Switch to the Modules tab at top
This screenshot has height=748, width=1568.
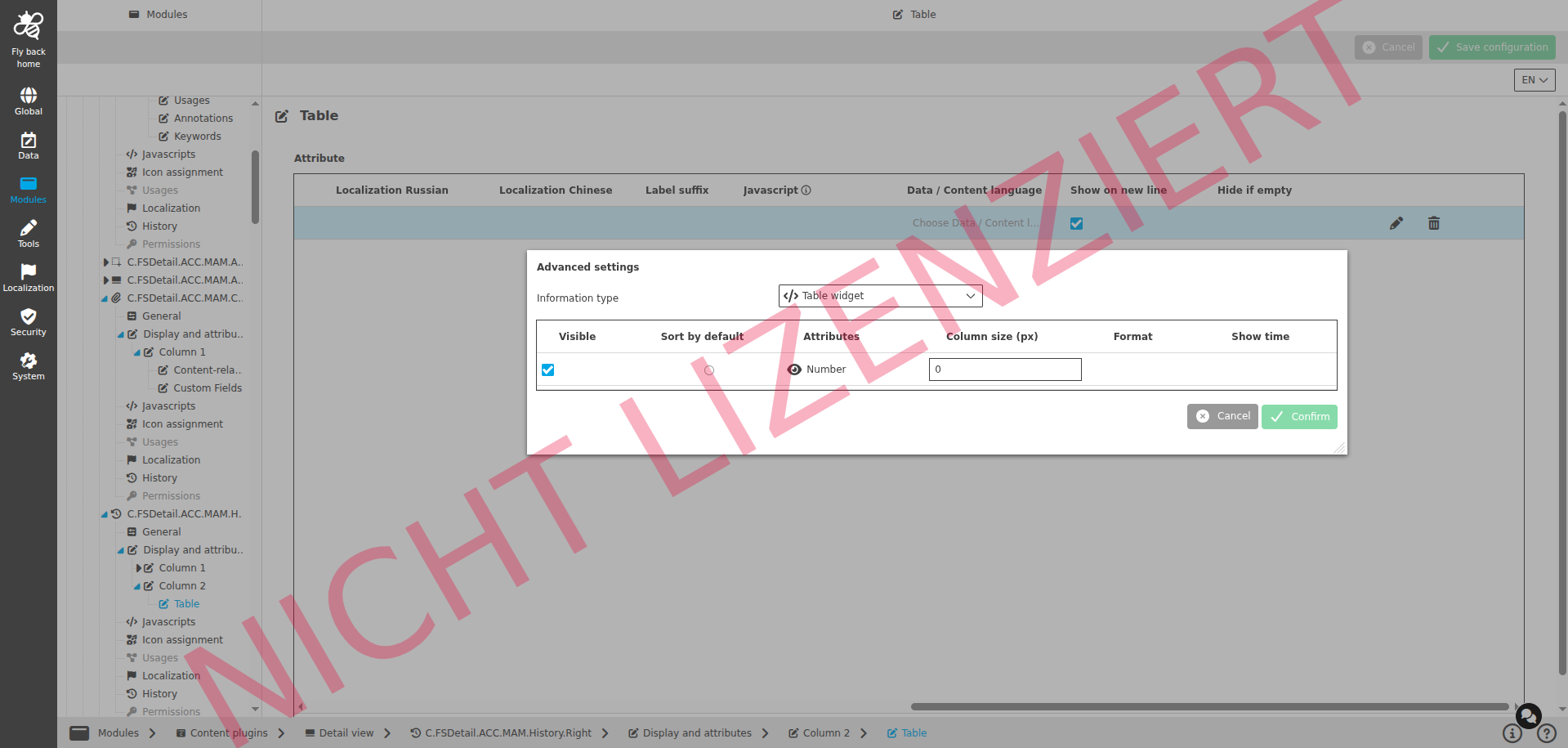tap(159, 15)
